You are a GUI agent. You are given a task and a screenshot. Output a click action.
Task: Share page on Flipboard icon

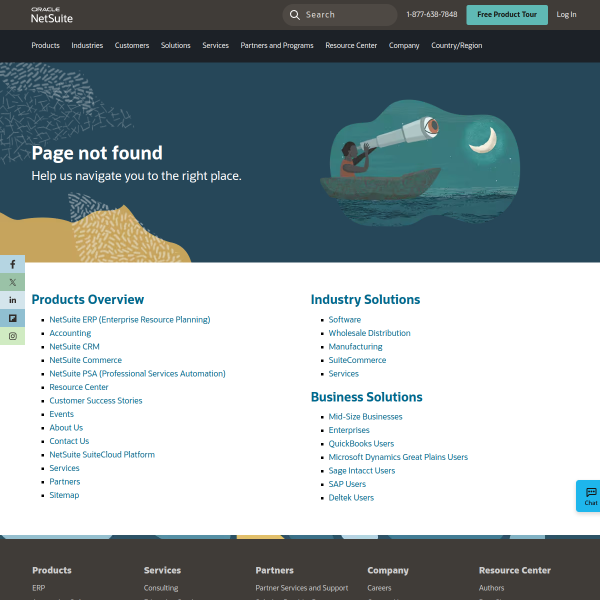(13, 318)
